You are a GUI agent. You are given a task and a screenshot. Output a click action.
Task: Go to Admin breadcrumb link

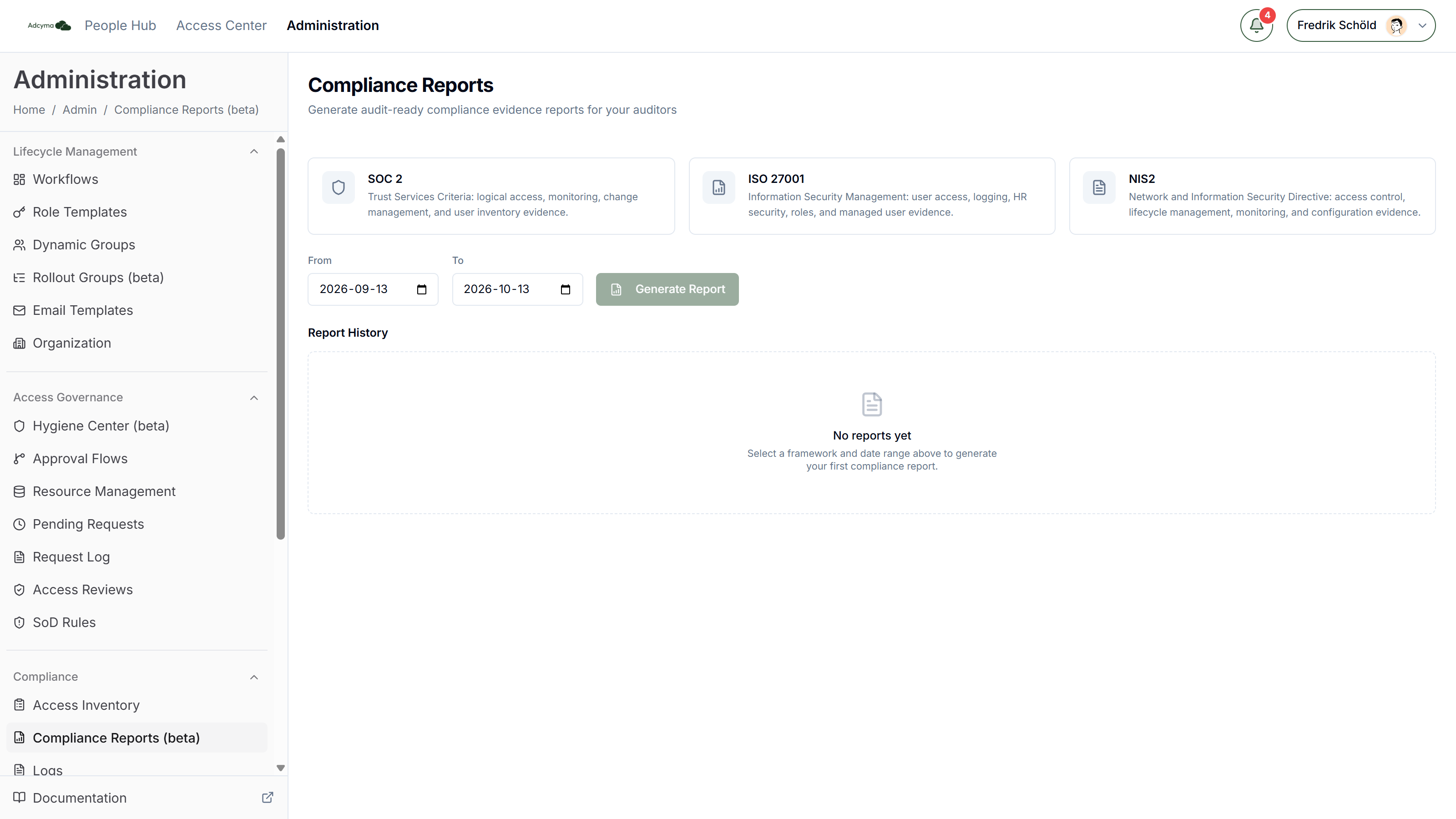[80, 110]
